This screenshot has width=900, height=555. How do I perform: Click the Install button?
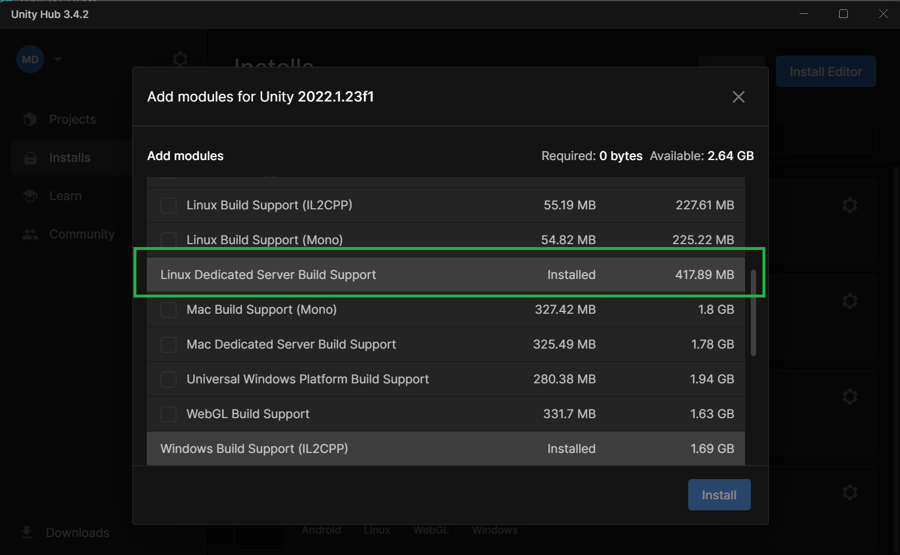[718, 495]
